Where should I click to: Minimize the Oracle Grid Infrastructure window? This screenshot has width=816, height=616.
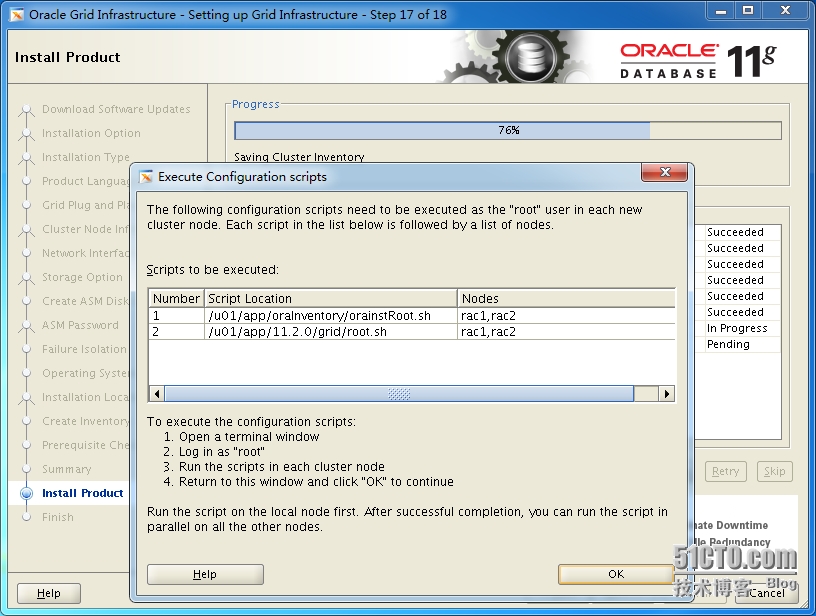pyautogui.click(x=720, y=10)
